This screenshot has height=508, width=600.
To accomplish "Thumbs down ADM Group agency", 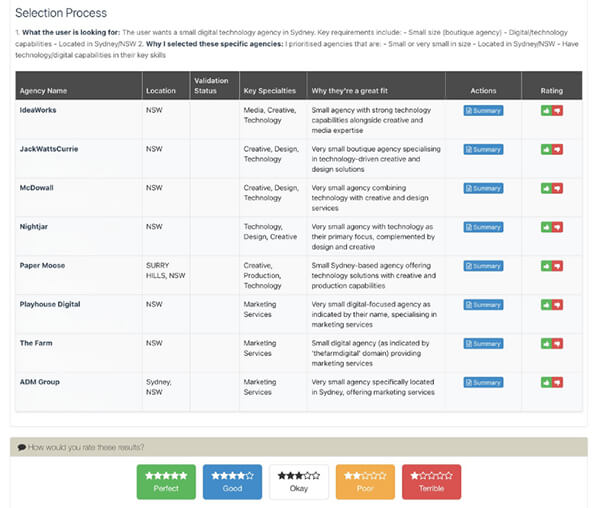I will click(x=557, y=382).
